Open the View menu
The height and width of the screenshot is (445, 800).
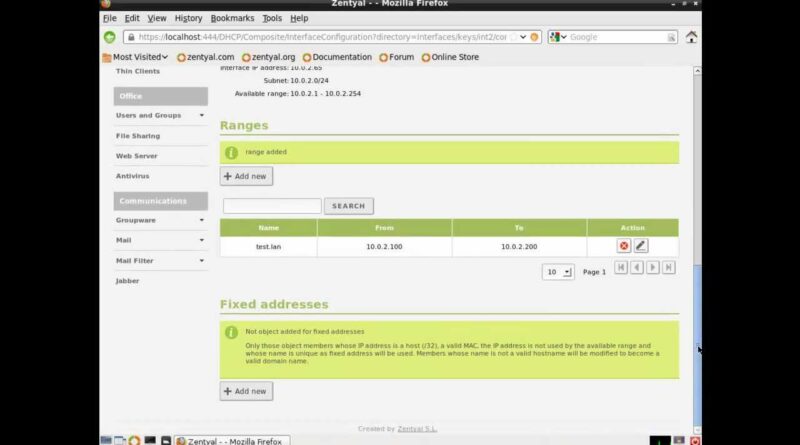point(157,18)
